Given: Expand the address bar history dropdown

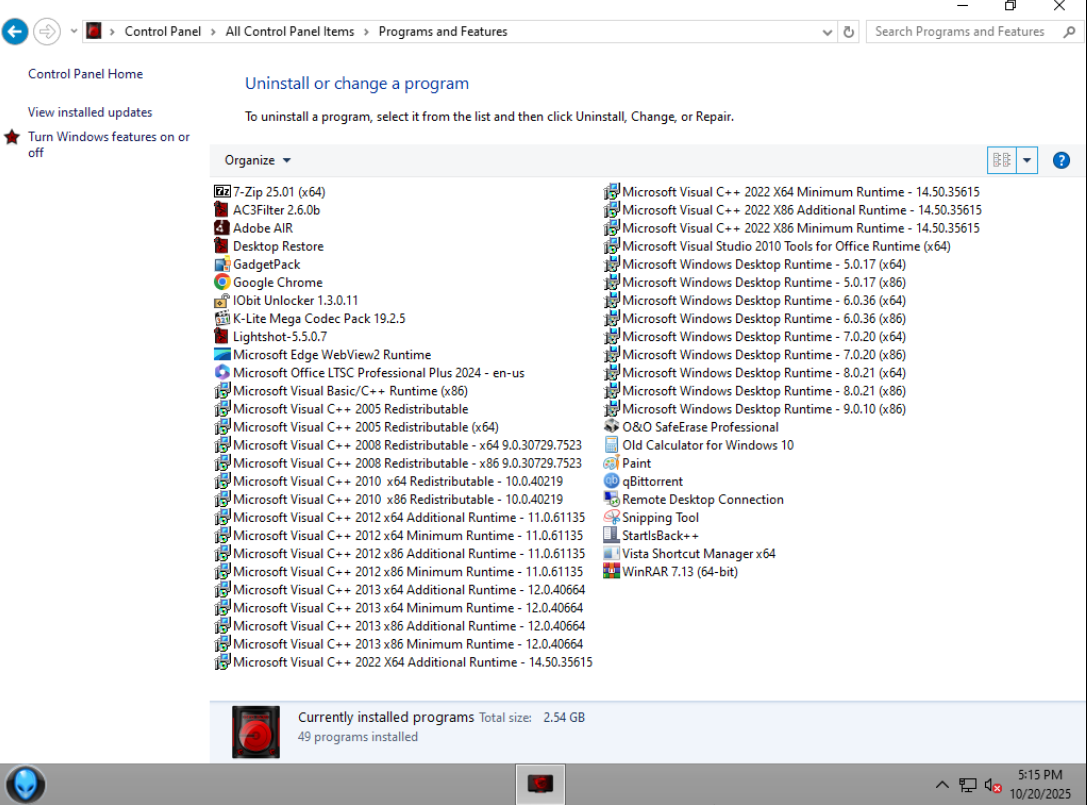Looking at the screenshot, I should (827, 32).
